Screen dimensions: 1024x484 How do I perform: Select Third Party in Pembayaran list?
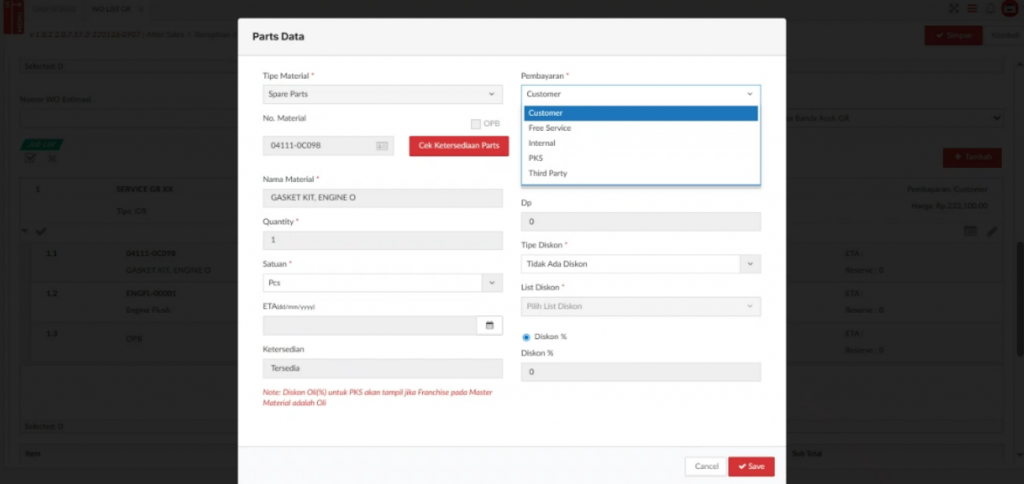[548, 173]
